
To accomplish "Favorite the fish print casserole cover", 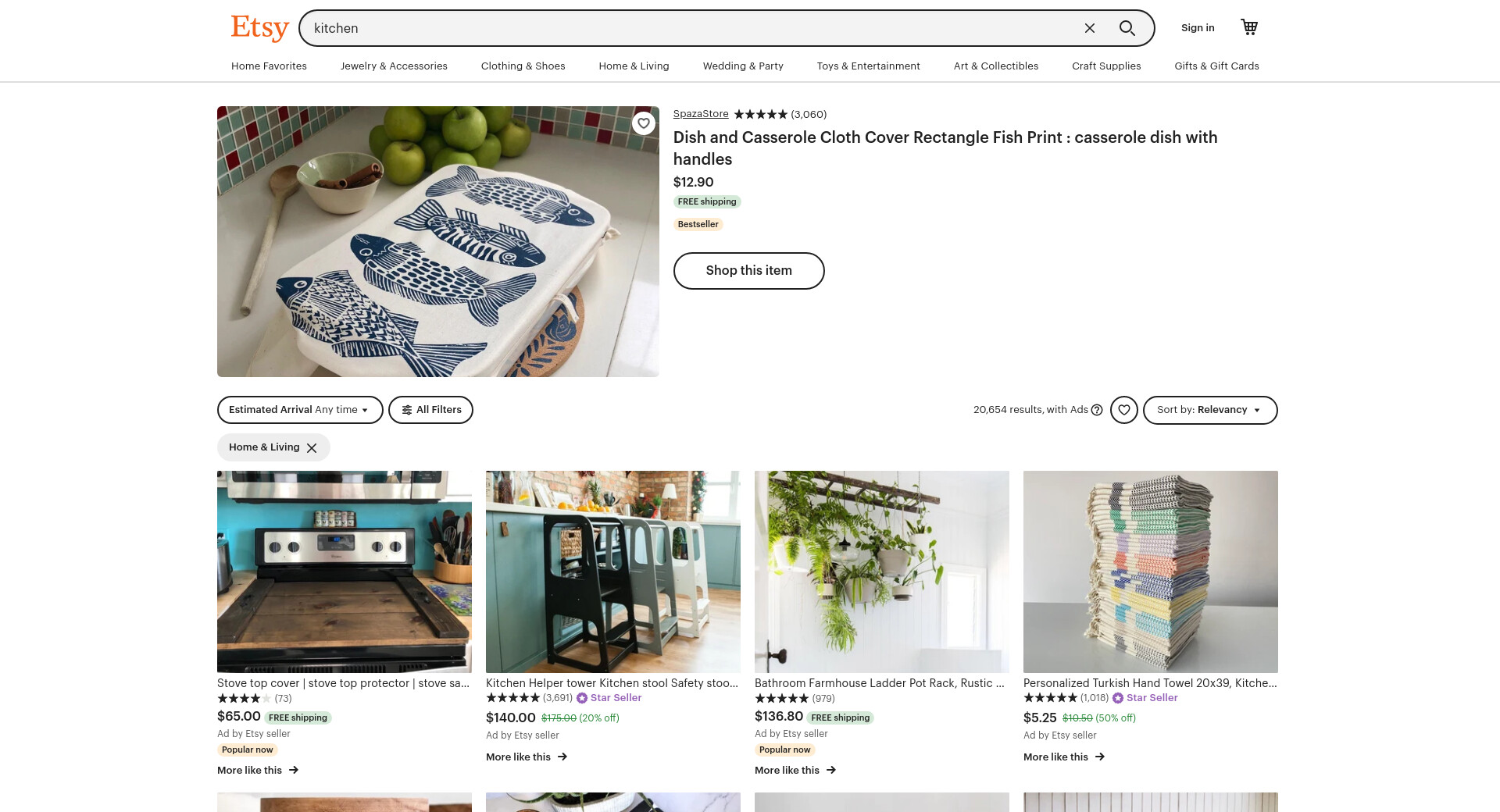I will tap(644, 123).
